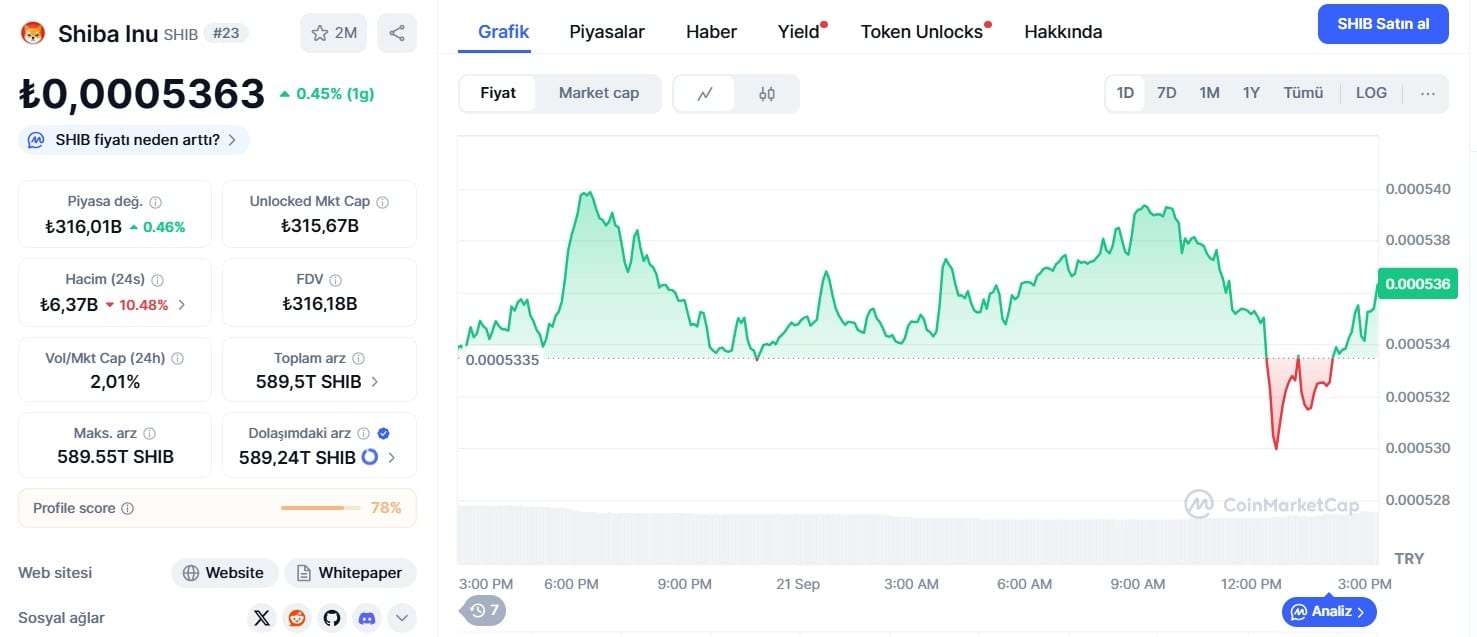Open the share icon button
The width and height of the screenshot is (1477, 637).
tap(397, 33)
